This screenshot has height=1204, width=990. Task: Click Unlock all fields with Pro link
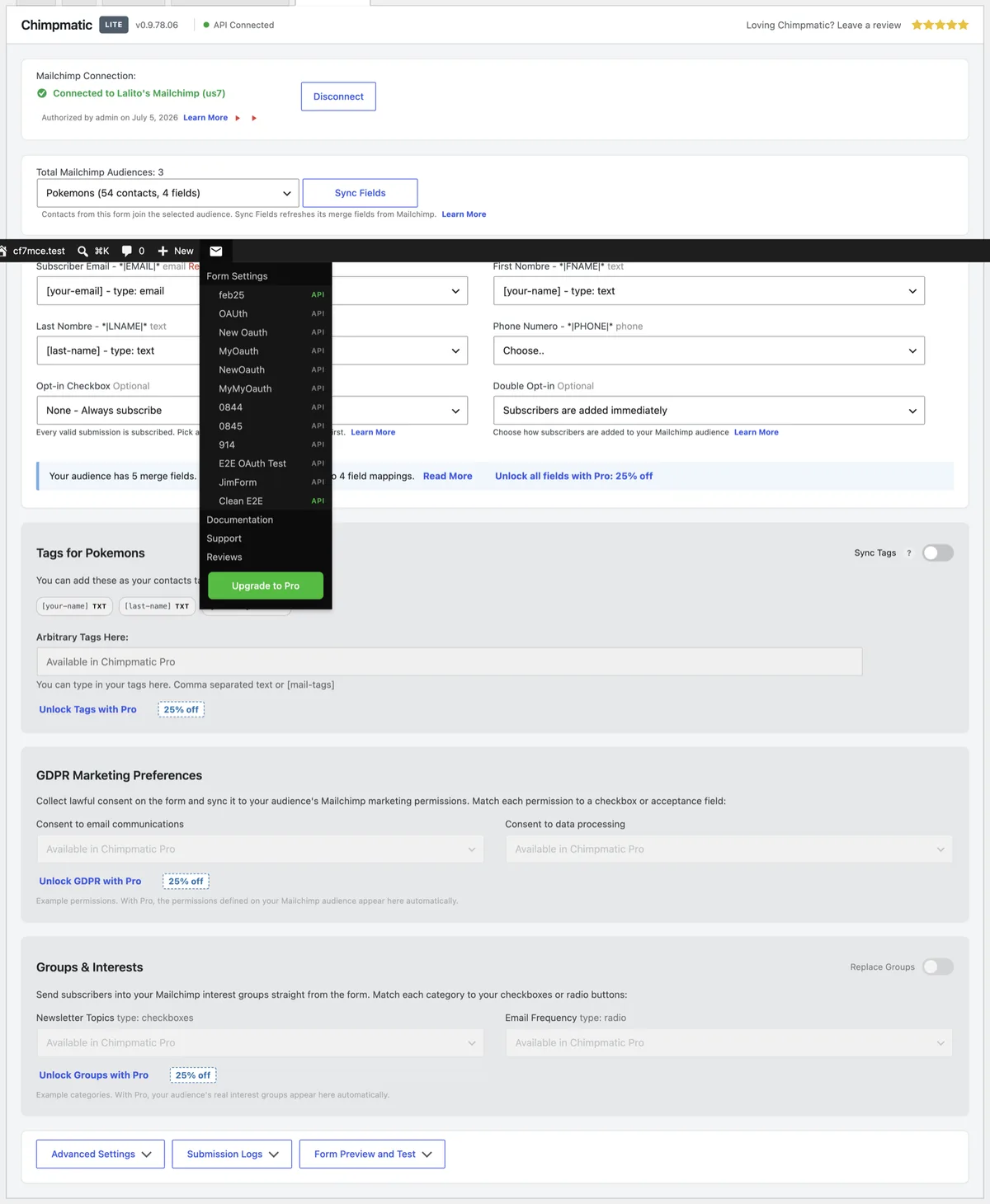click(x=573, y=477)
